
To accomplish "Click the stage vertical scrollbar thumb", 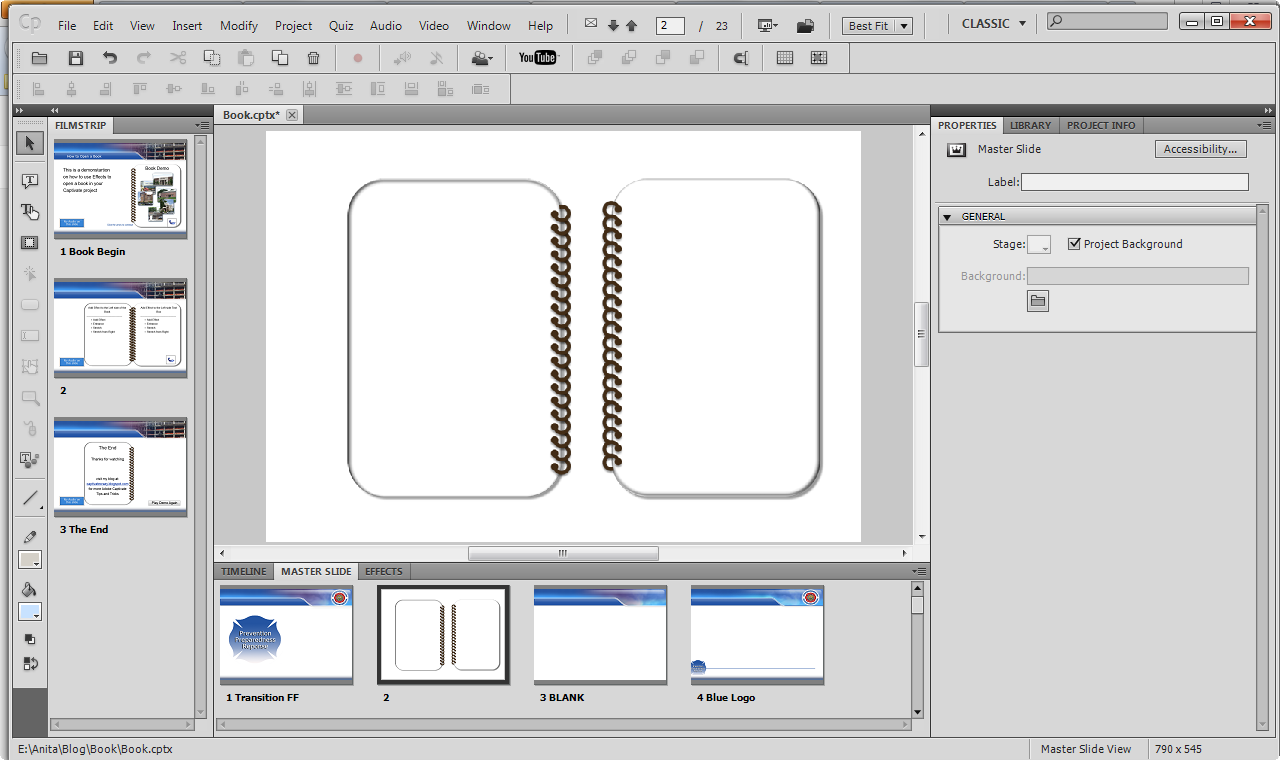I will [922, 335].
